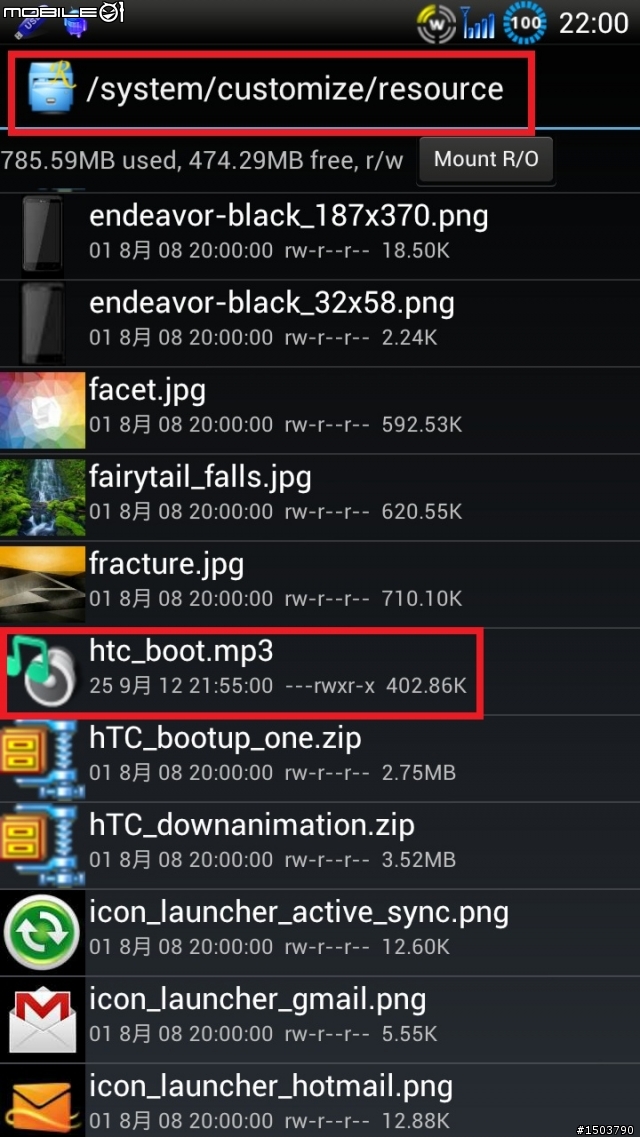Open the fairytail_falls.jpg waterfall thumbnail
The width and height of the screenshot is (640, 1138).
click(x=42, y=497)
